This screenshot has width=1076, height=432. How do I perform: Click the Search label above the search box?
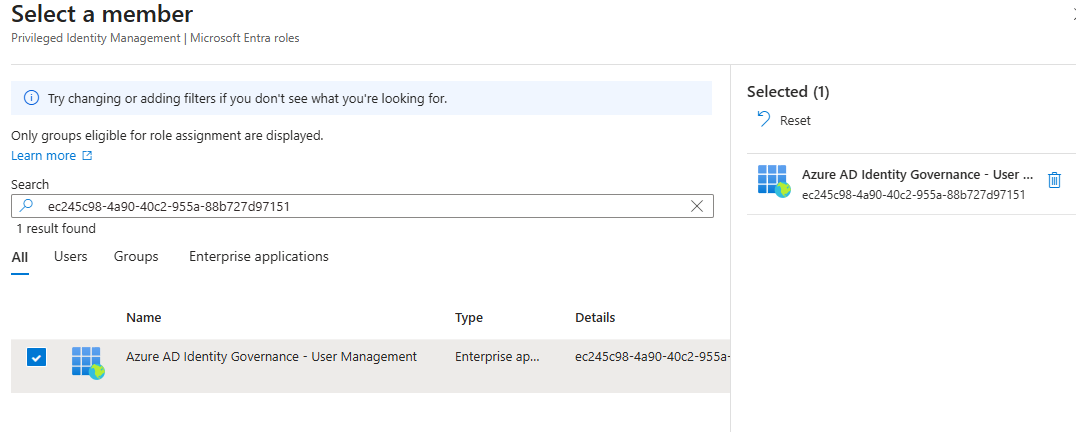click(30, 184)
